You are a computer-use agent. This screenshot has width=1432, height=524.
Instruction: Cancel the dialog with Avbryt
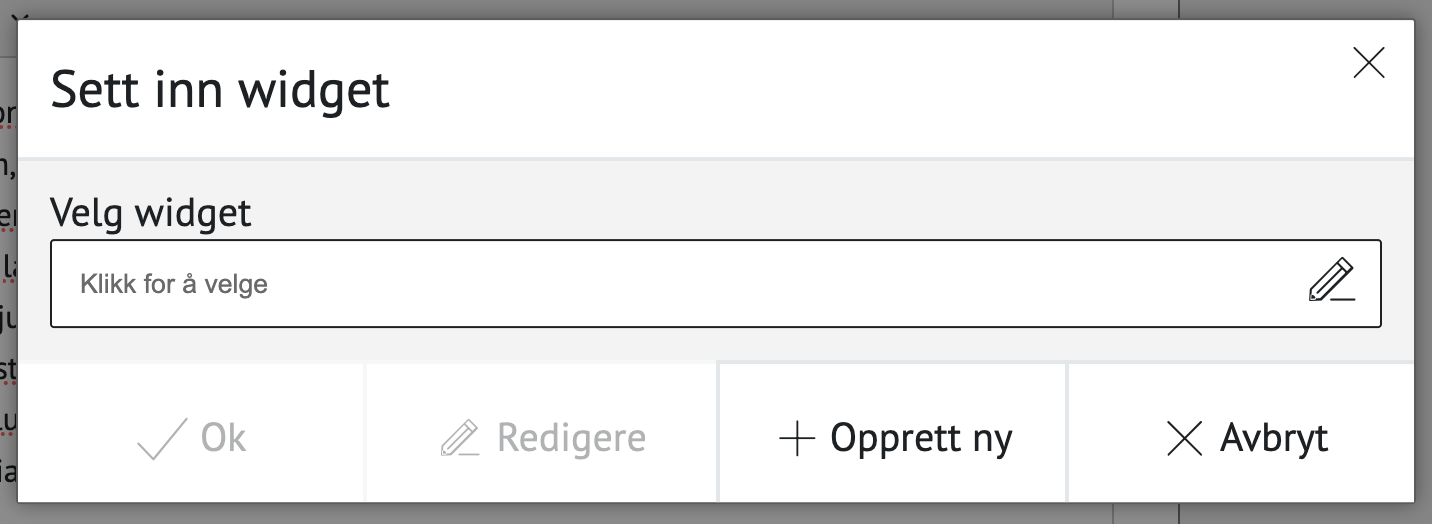tap(1241, 438)
